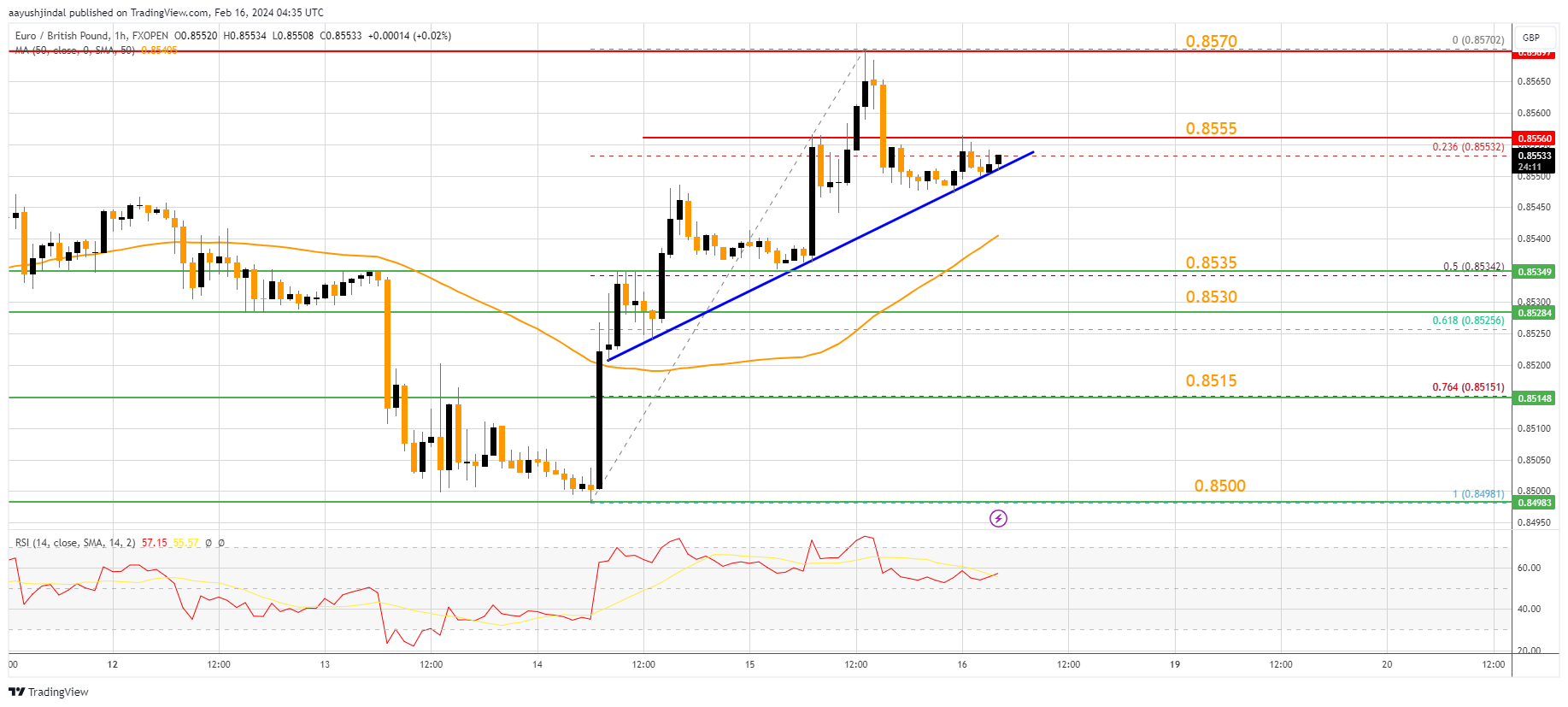Viewport: 1568px width, 707px height.
Task: Select the 1 (0.84981) Fibonacci label
Action: [x=1478, y=494]
